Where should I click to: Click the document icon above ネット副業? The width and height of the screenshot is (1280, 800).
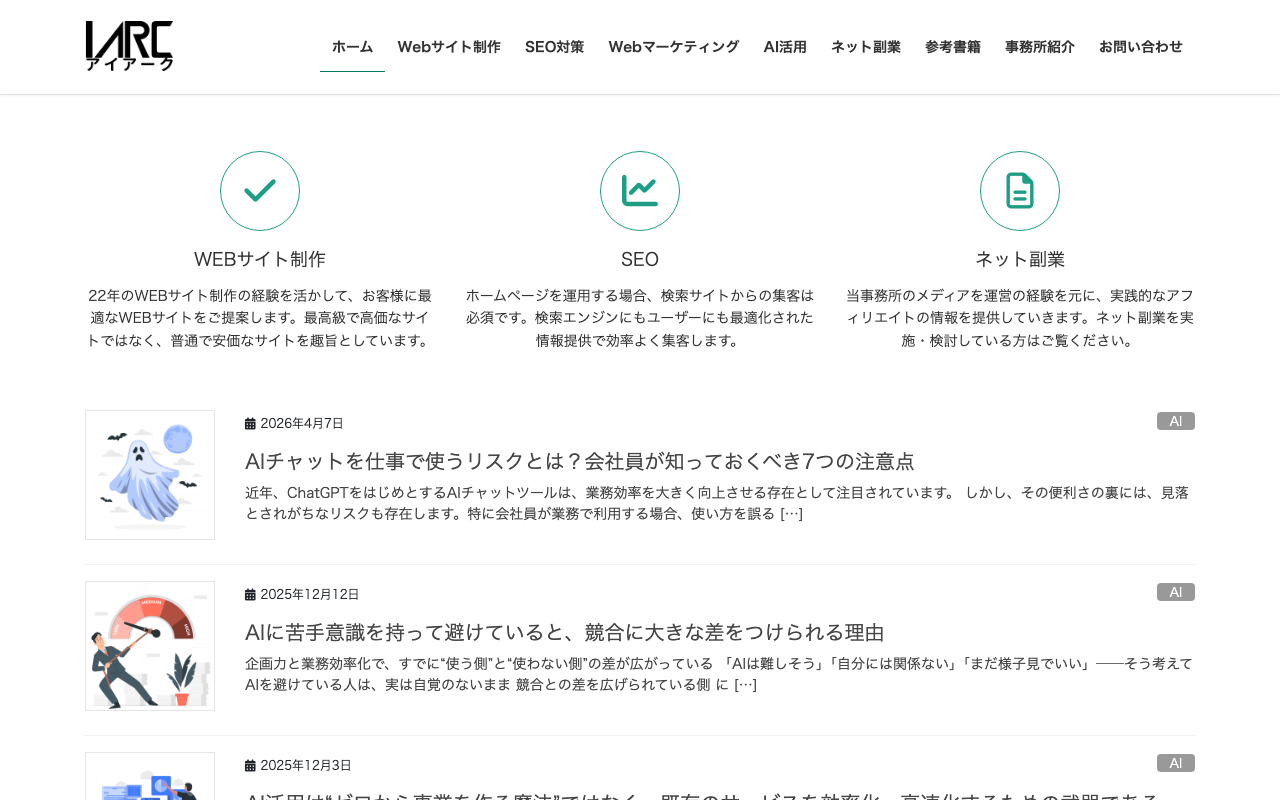pyautogui.click(x=1020, y=191)
